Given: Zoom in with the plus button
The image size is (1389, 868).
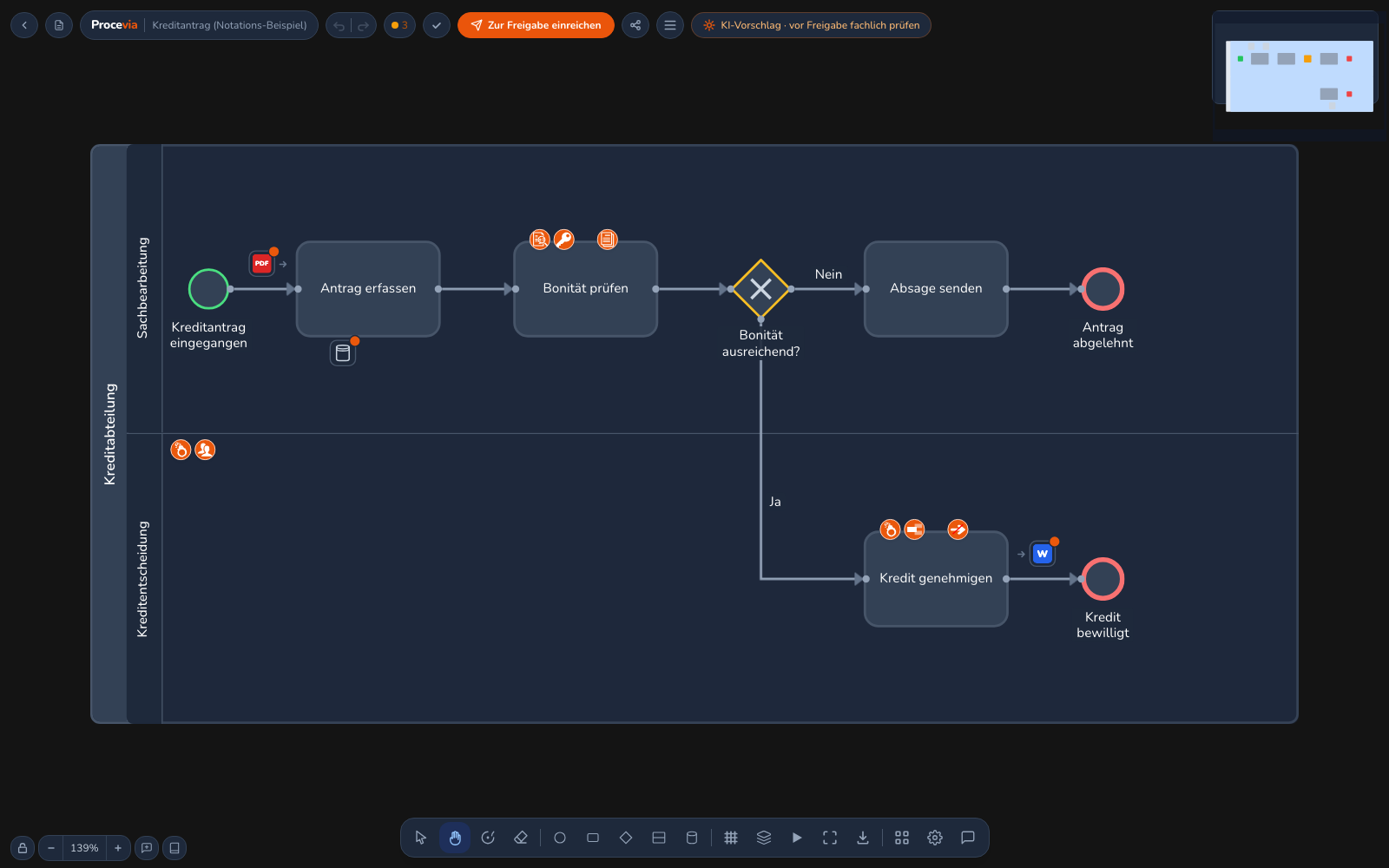Looking at the screenshot, I should 118,848.
